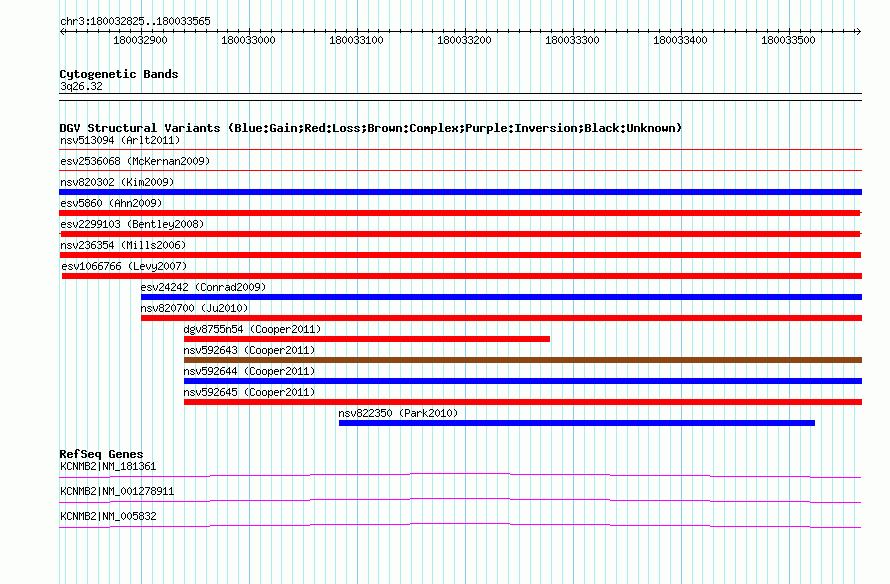890x584 pixels.
Task: Click the ruler's right arrowhead
Action: tap(858, 31)
